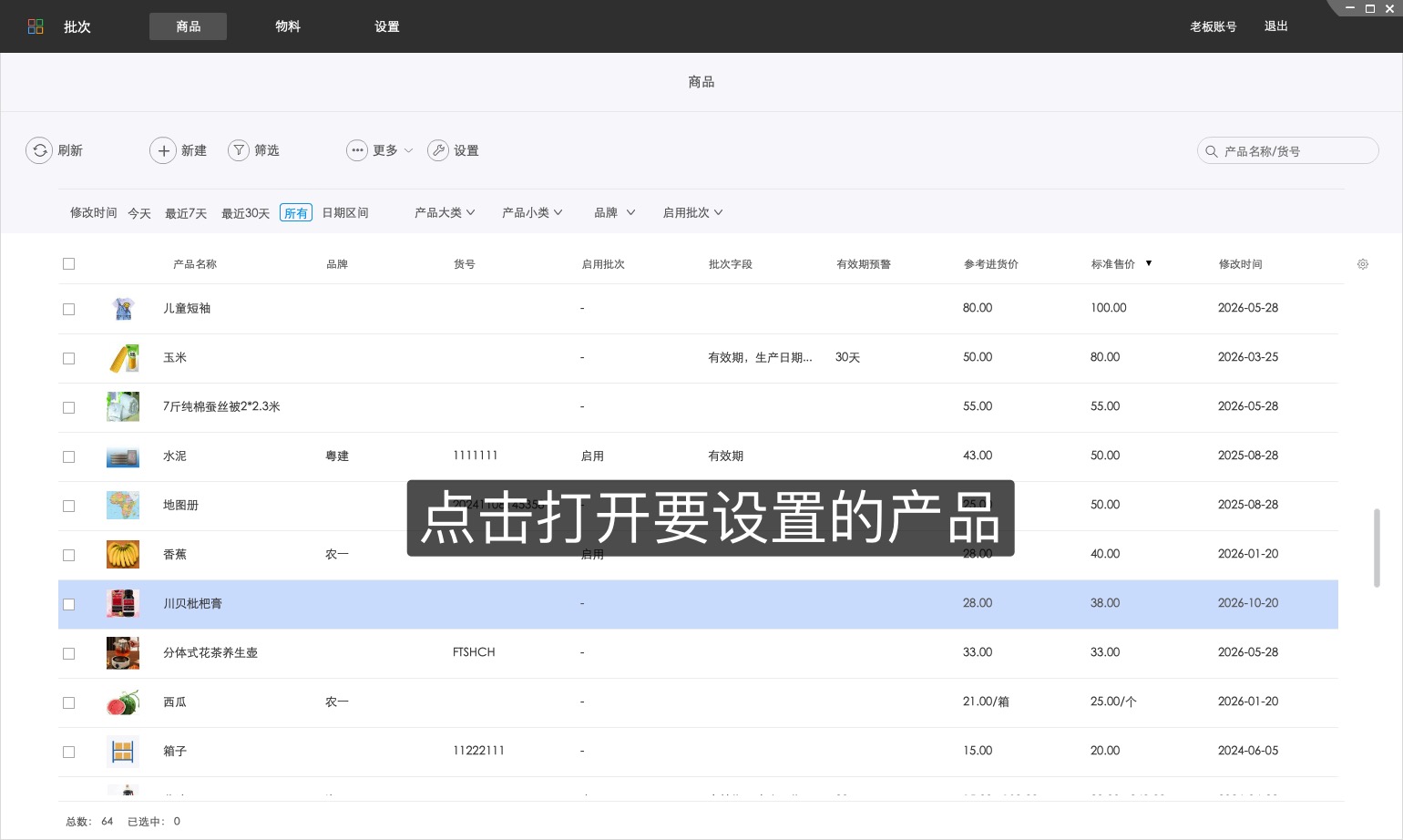
Task: Check the 水泥 row checkbox
Action: tap(68, 456)
